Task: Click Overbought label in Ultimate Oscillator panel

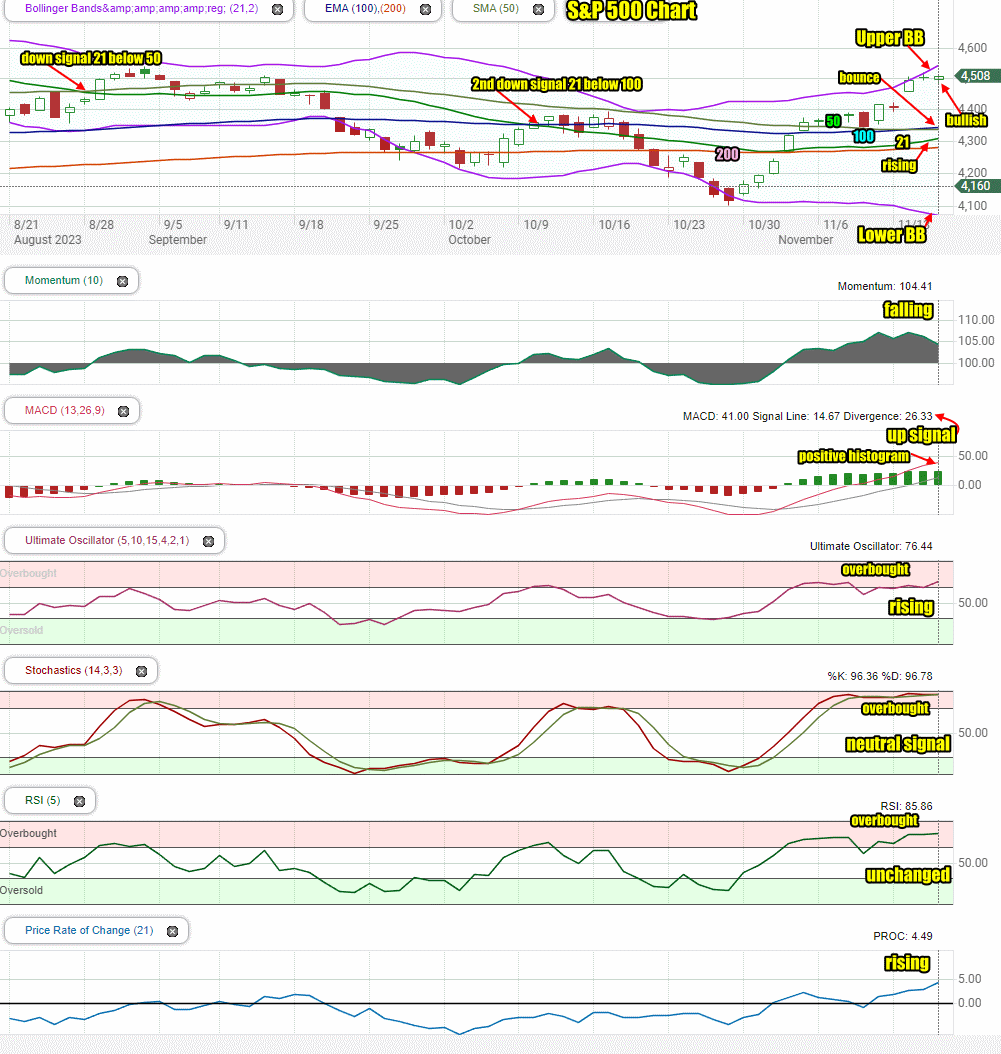Action: tap(28, 573)
